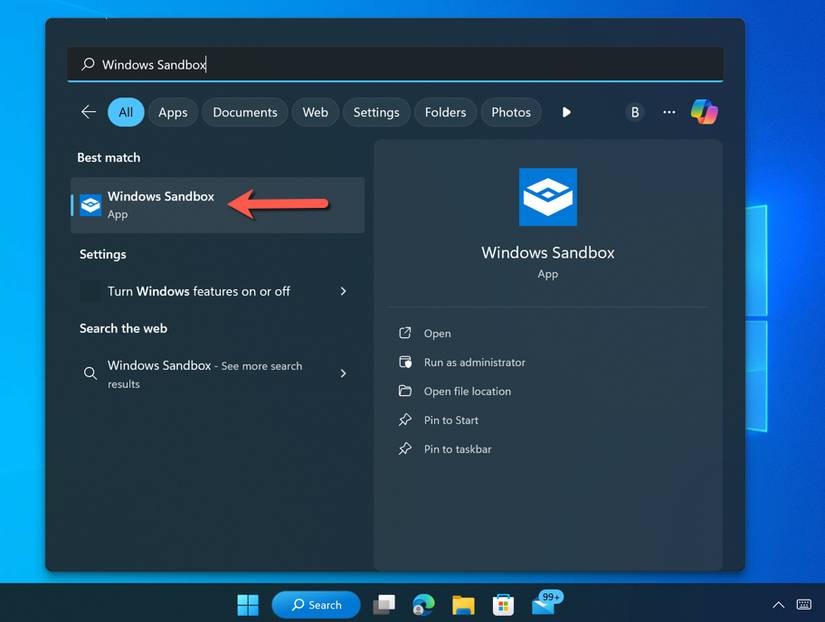This screenshot has width=825, height=622.
Task: Click the B user account avatar
Action: (634, 112)
